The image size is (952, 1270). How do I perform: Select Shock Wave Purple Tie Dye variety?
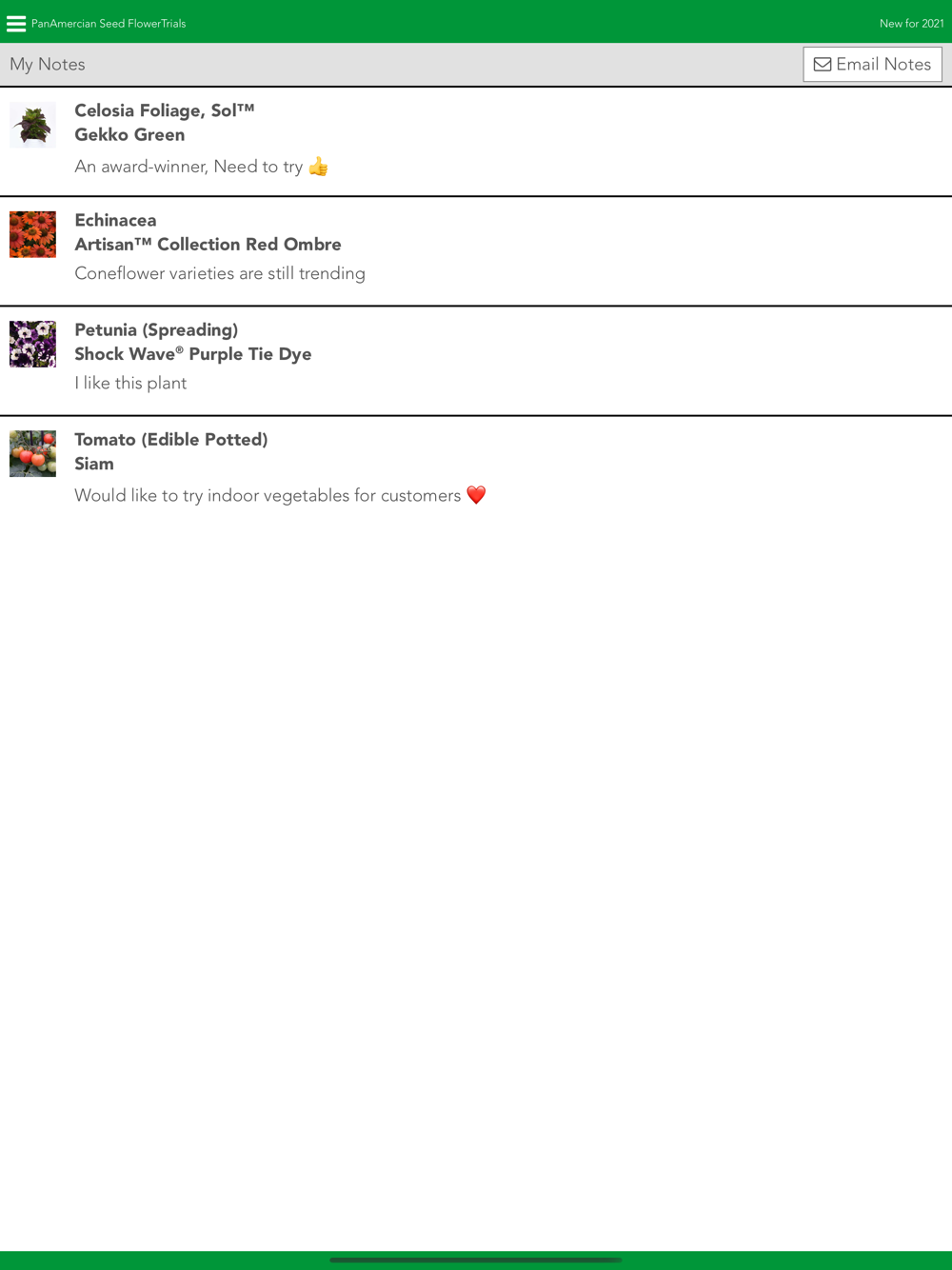[x=193, y=354]
